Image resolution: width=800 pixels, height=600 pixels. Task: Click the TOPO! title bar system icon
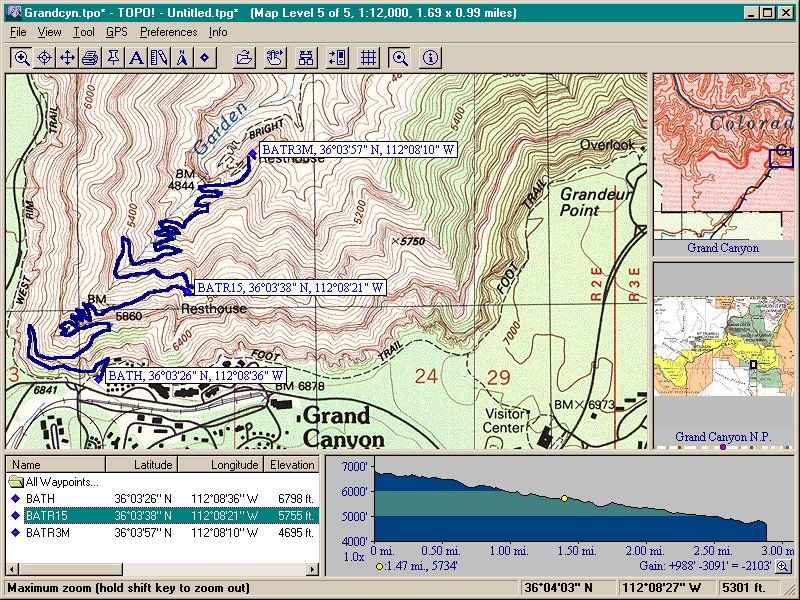pos(14,12)
